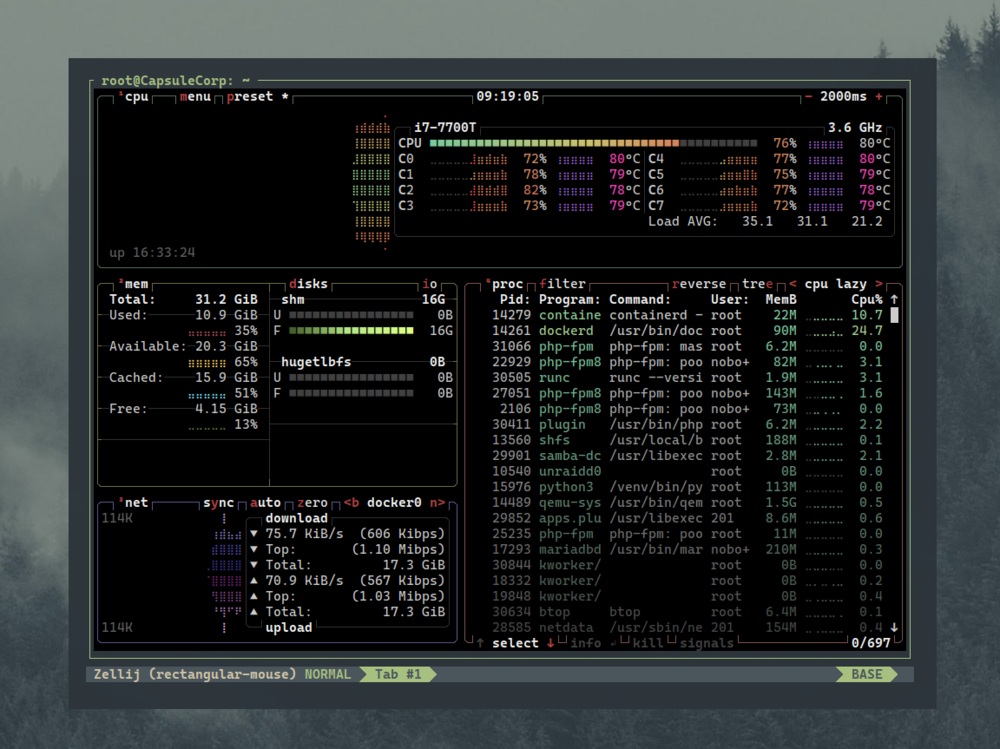Screen dimensions: 1000x749
Task: Click the Pid: column header
Action: 515,299
